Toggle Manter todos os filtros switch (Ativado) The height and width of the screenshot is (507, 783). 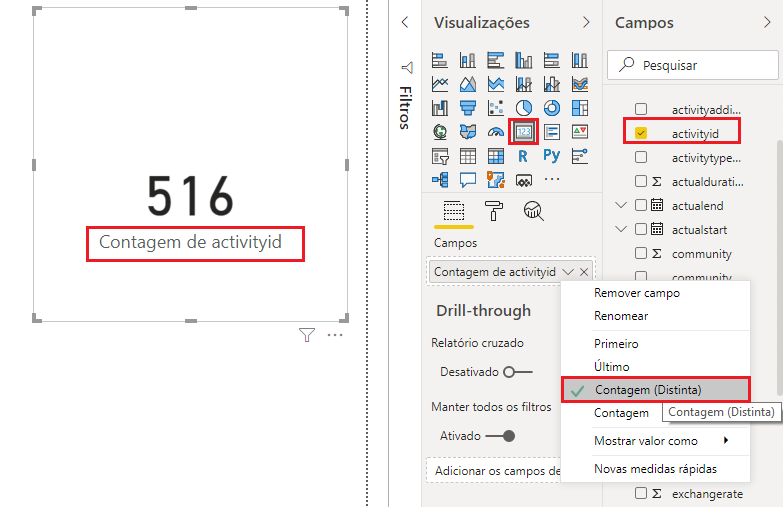(x=500, y=436)
